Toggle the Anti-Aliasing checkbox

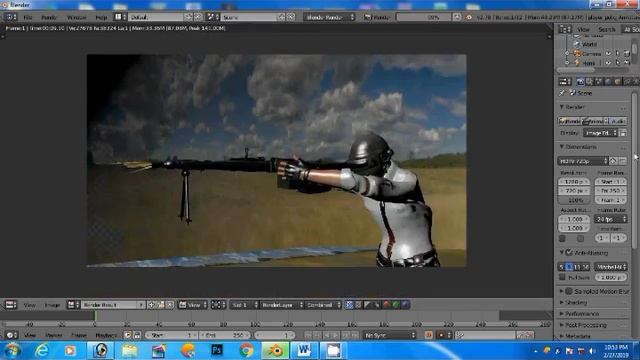point(569,253)
